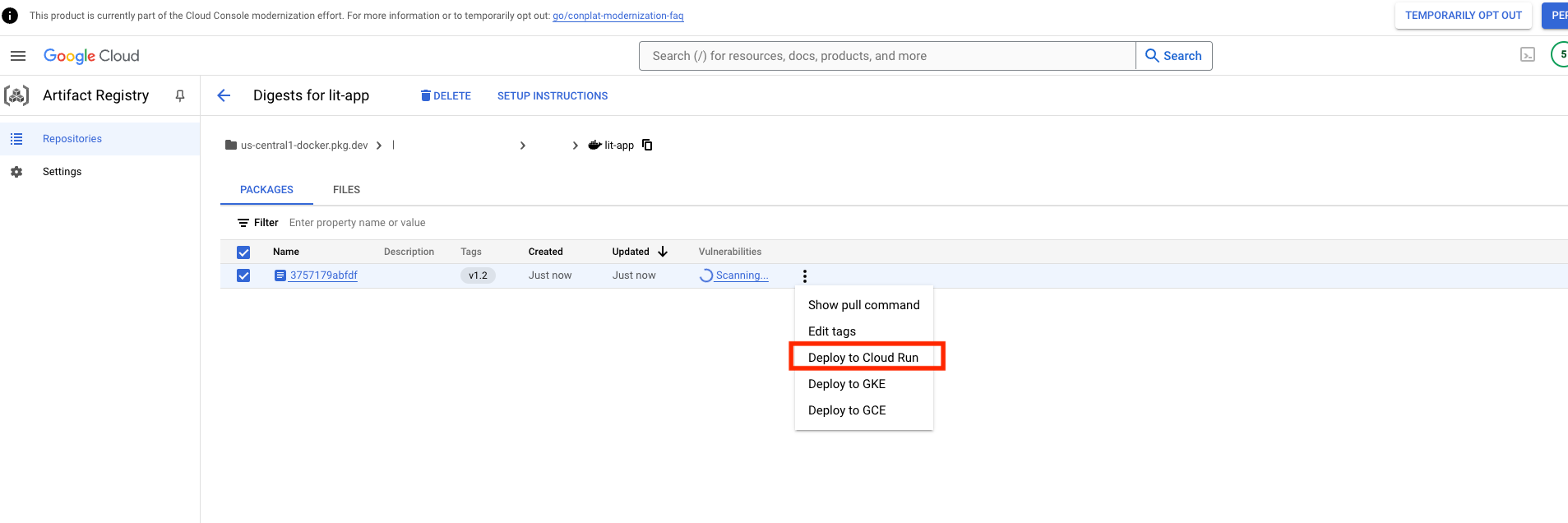Toggle the select-all header checkbox
The image size is (1568, 523).
click(x=243, y=252)
